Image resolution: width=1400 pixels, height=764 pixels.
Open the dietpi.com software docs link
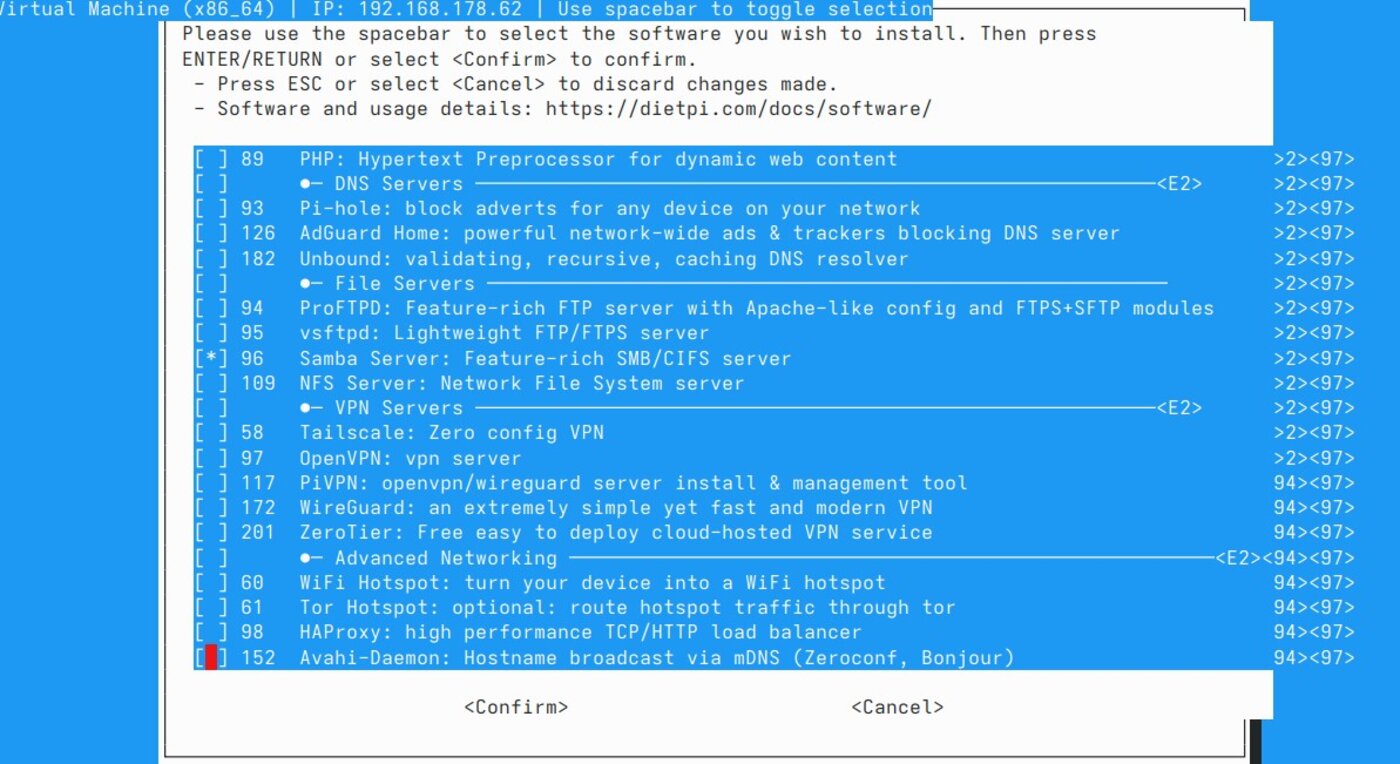[x=738, y=108]
